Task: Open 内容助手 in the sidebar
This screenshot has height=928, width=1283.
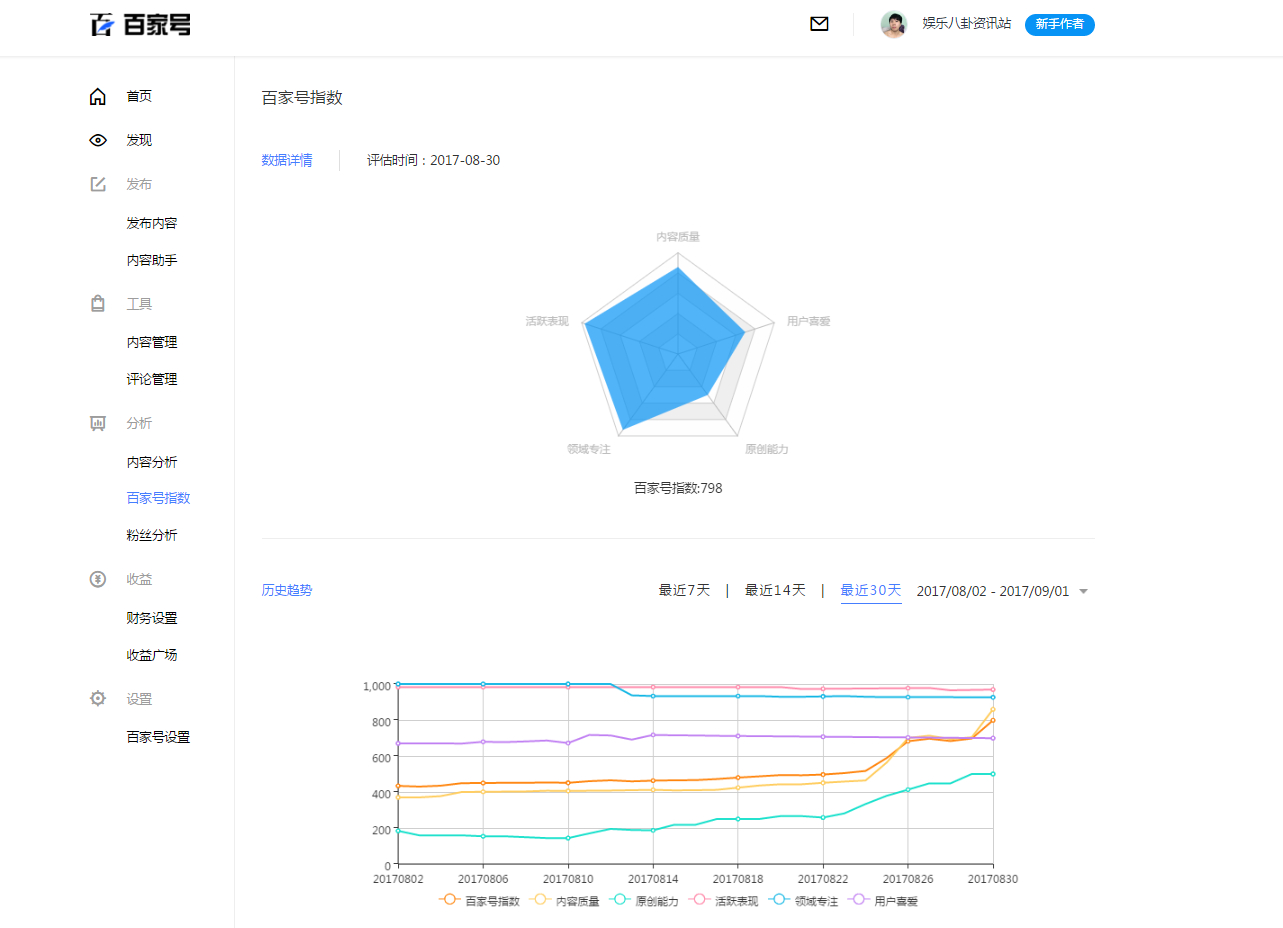Action: 152,260
